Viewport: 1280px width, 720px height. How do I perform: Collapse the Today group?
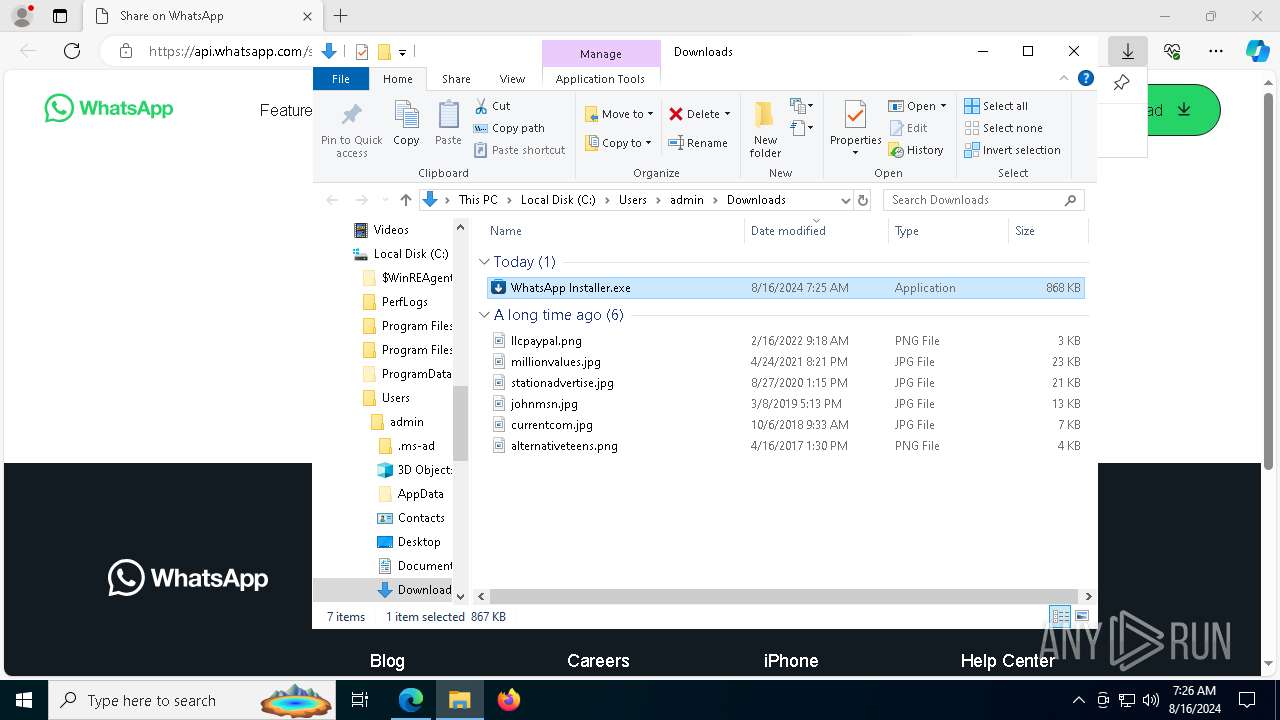tap(485, 262)
